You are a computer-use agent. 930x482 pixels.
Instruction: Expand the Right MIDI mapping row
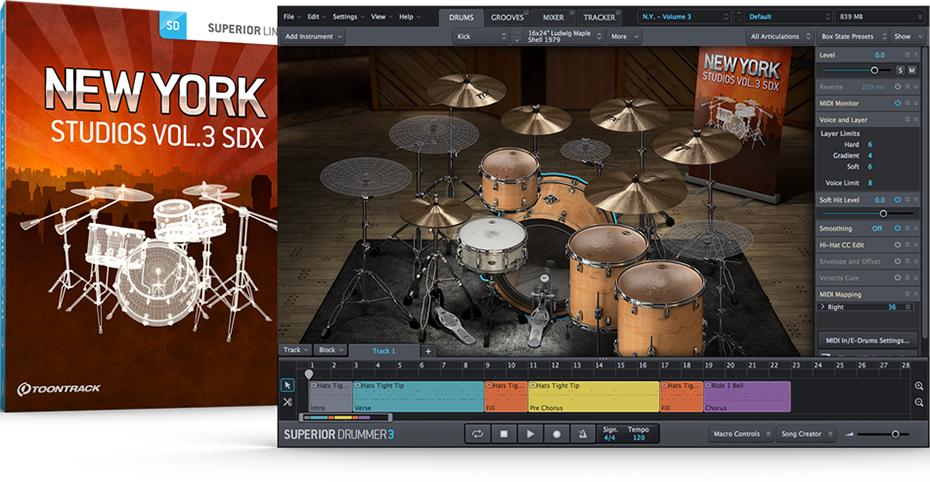click(821, 307)
